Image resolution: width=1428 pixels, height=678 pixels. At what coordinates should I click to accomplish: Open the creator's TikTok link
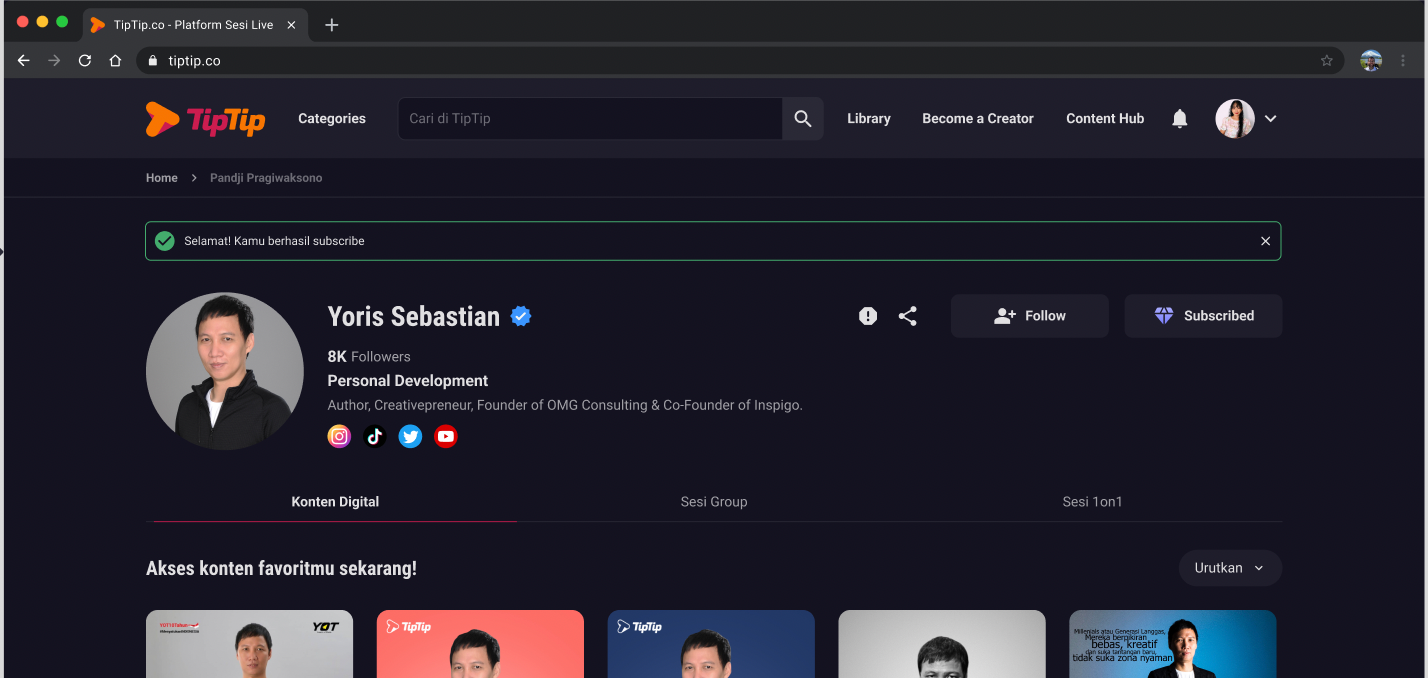[375, 436]
